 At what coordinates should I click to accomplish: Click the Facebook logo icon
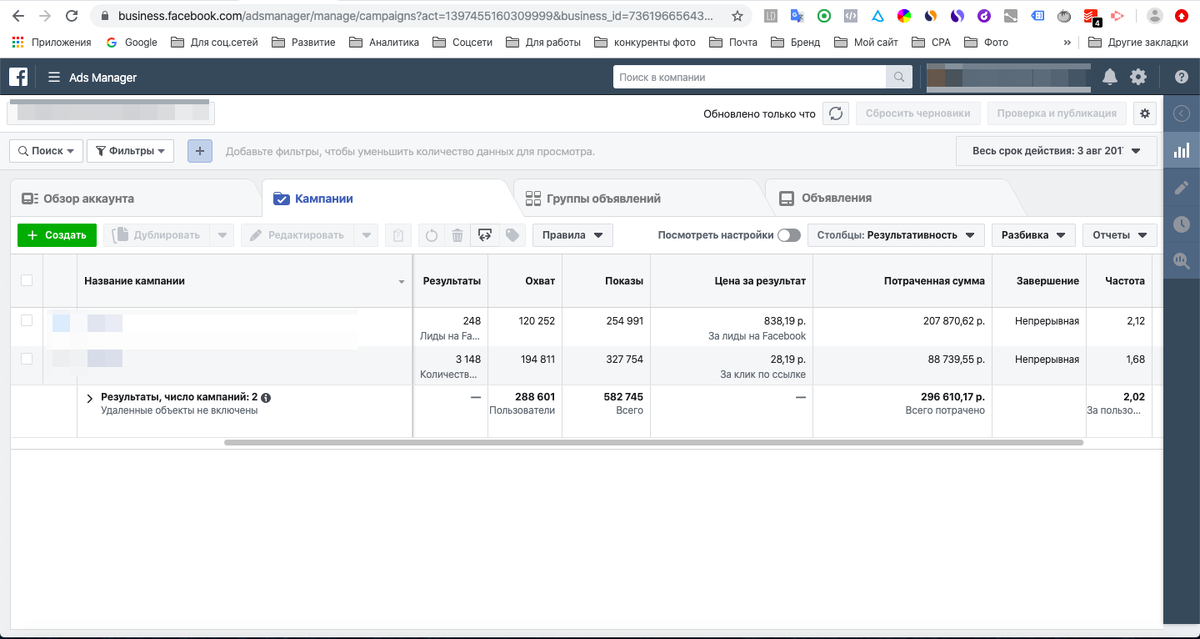click(18, 77)
